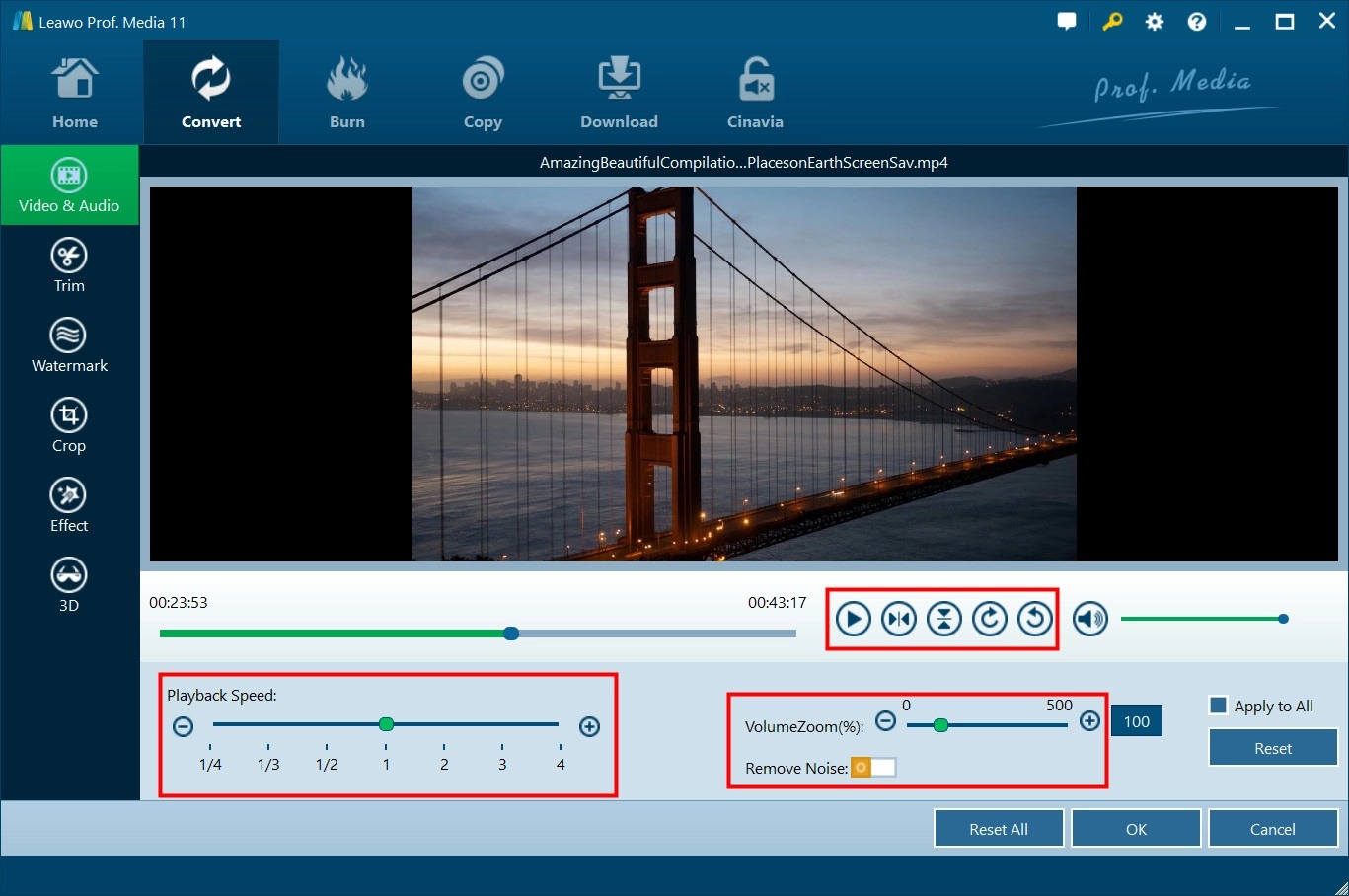Mute the preview audio speaker

1090,619
